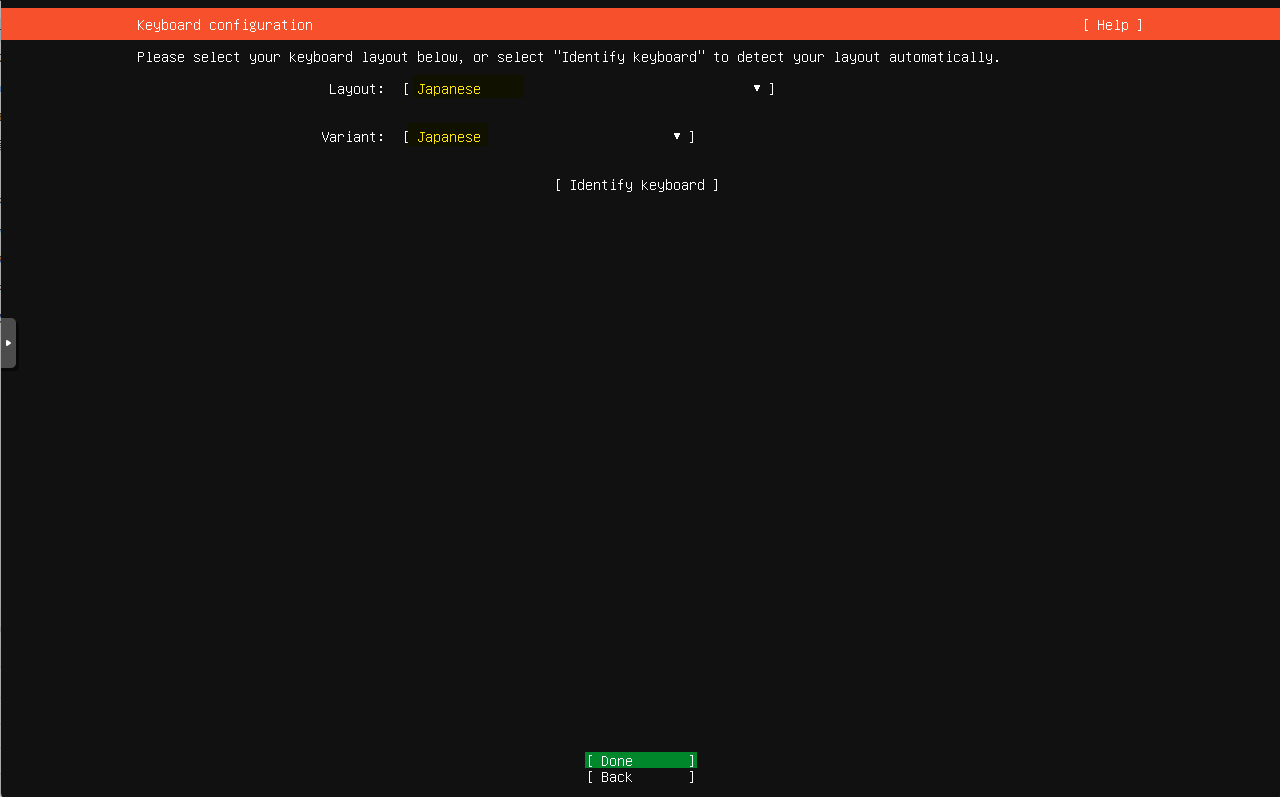Open Help for keyboard configuration guidance

(1112, 24)
